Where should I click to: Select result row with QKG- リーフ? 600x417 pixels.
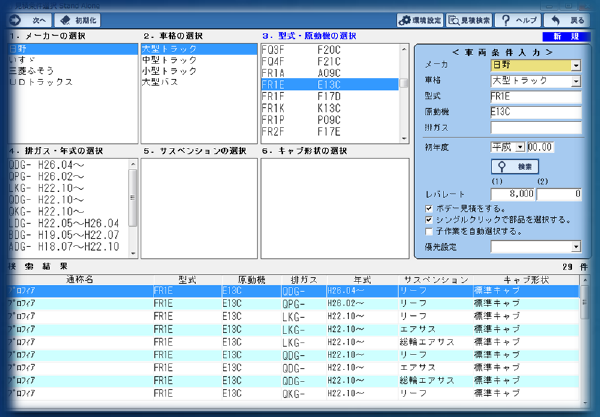(293, 393)
